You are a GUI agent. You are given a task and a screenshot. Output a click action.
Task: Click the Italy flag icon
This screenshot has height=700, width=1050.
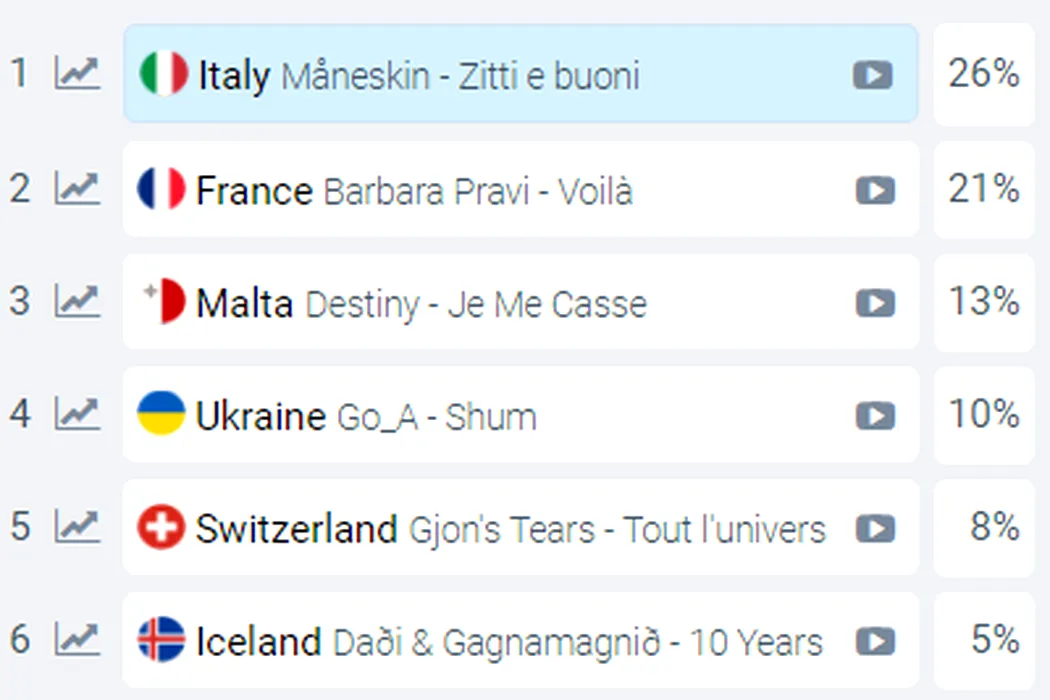click(163, 73)
